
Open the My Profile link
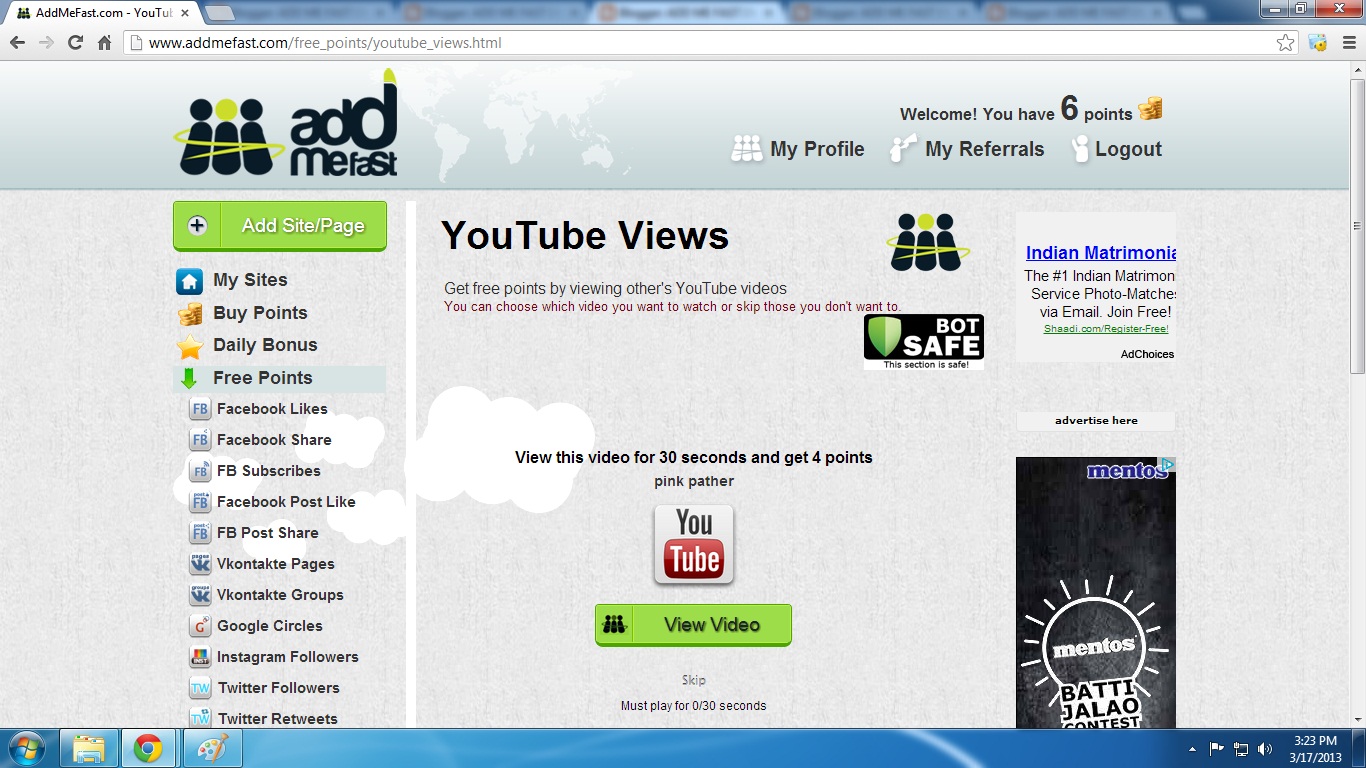(817, 149)
